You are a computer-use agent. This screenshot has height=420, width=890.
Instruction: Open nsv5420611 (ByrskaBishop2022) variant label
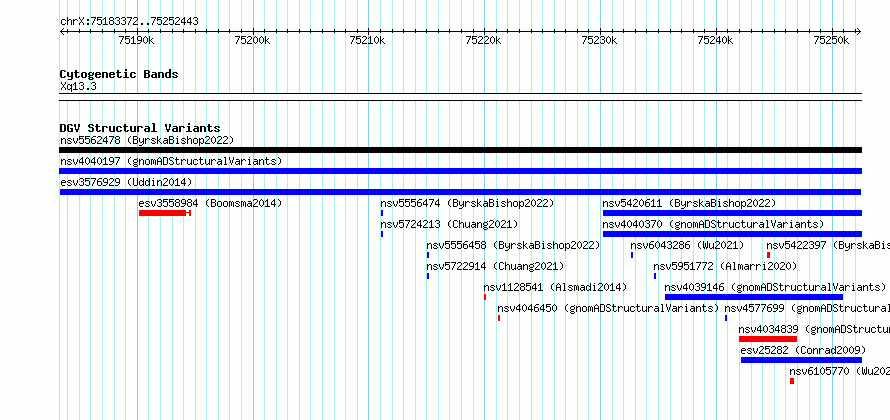[x=689, y=203]
